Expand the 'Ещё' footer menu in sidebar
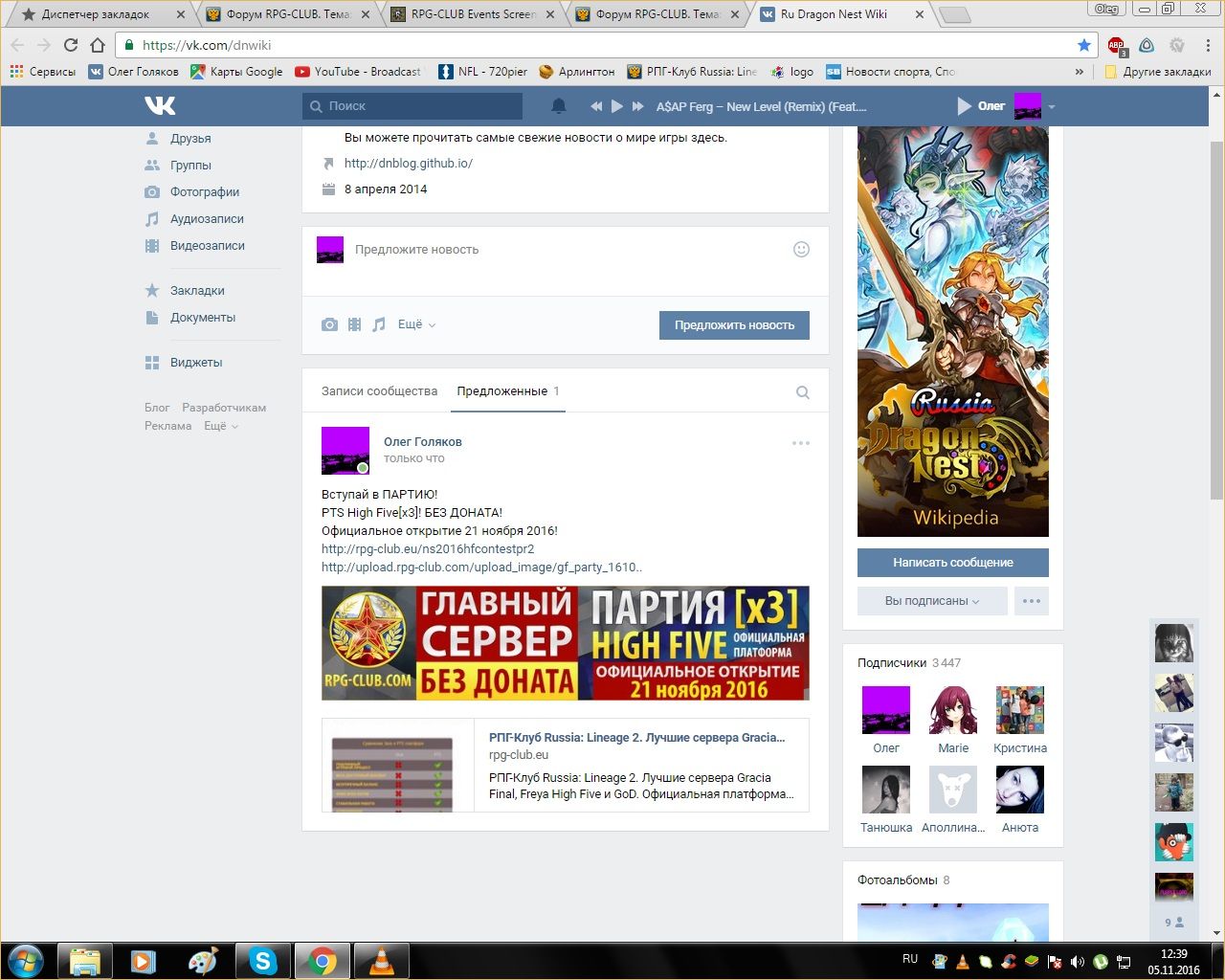Screen dimensions: 1225x980 (x=220, y=426)
